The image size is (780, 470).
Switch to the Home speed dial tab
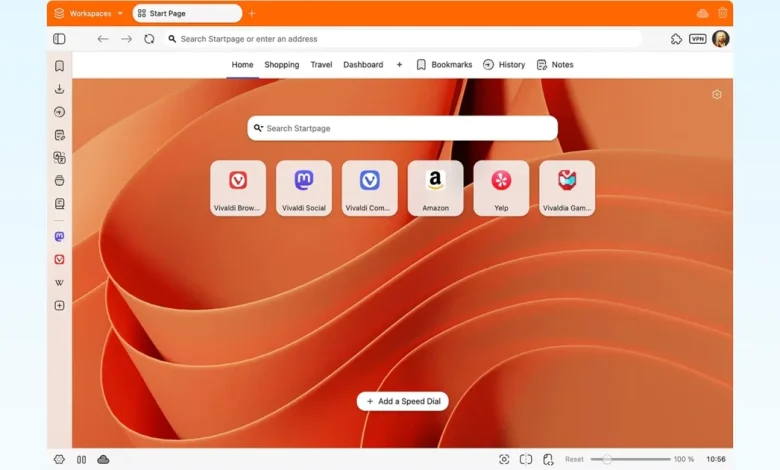(242, 65)
